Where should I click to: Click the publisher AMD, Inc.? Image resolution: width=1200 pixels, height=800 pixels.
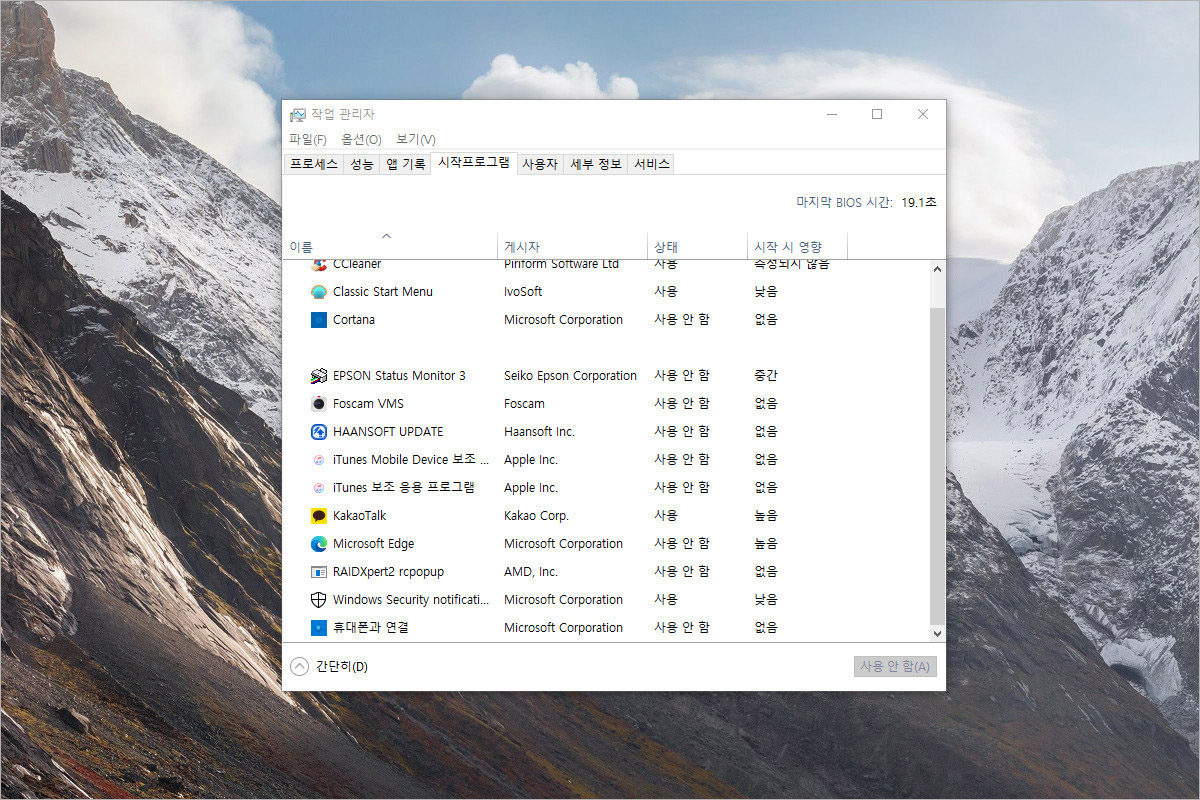point(531,572)
